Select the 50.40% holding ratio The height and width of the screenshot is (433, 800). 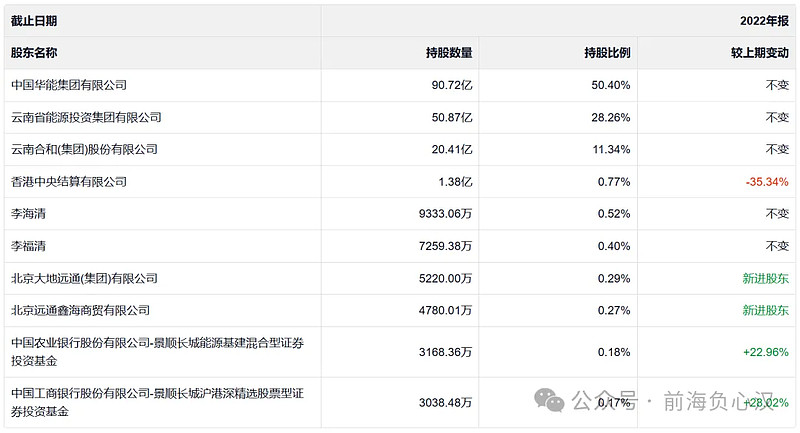[611, 85]
